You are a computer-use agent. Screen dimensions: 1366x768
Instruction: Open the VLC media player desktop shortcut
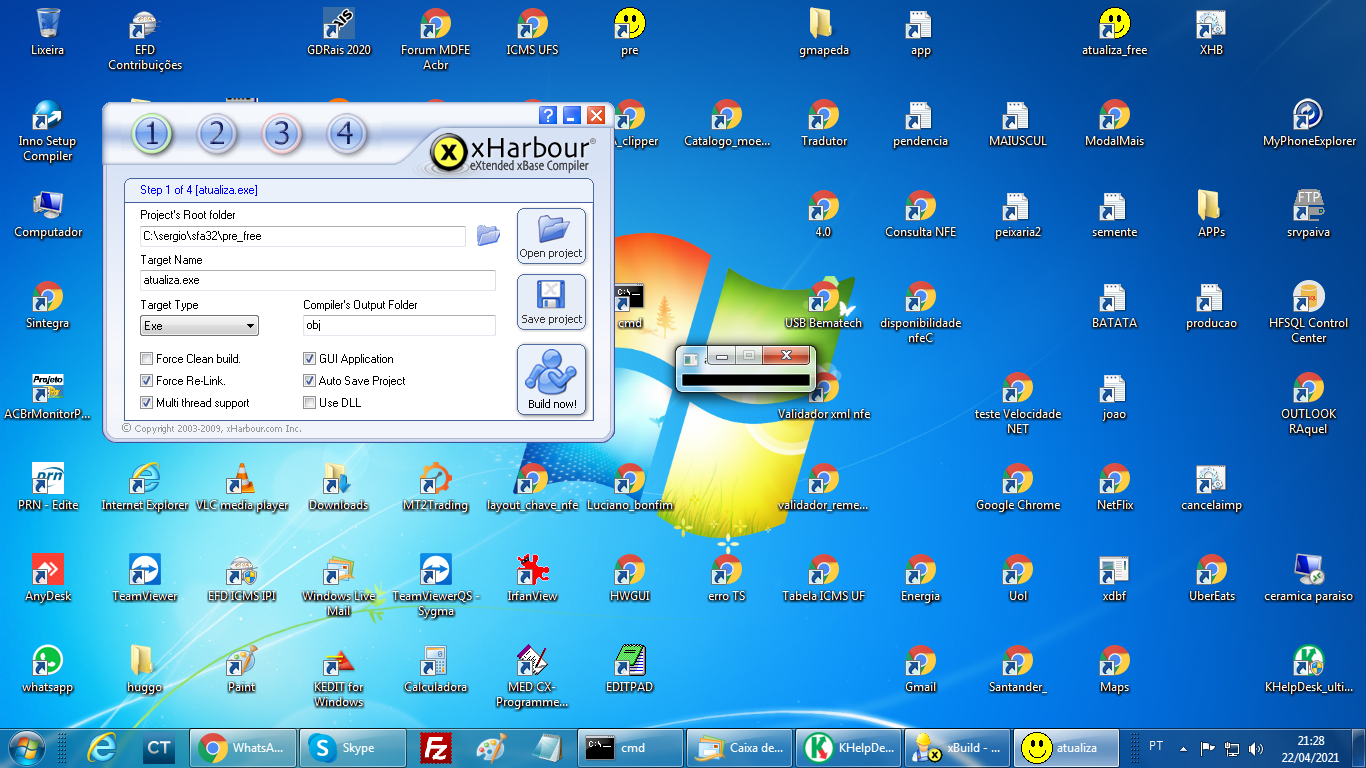pyautogui.click(x=241, y=481)
